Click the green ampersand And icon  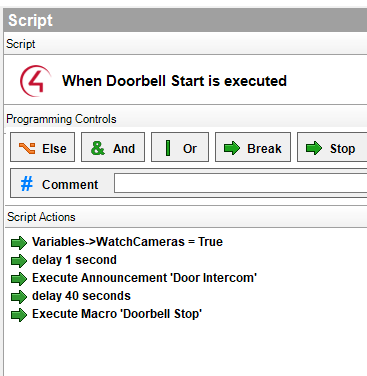pyautogui.click(x=98, y=148)
